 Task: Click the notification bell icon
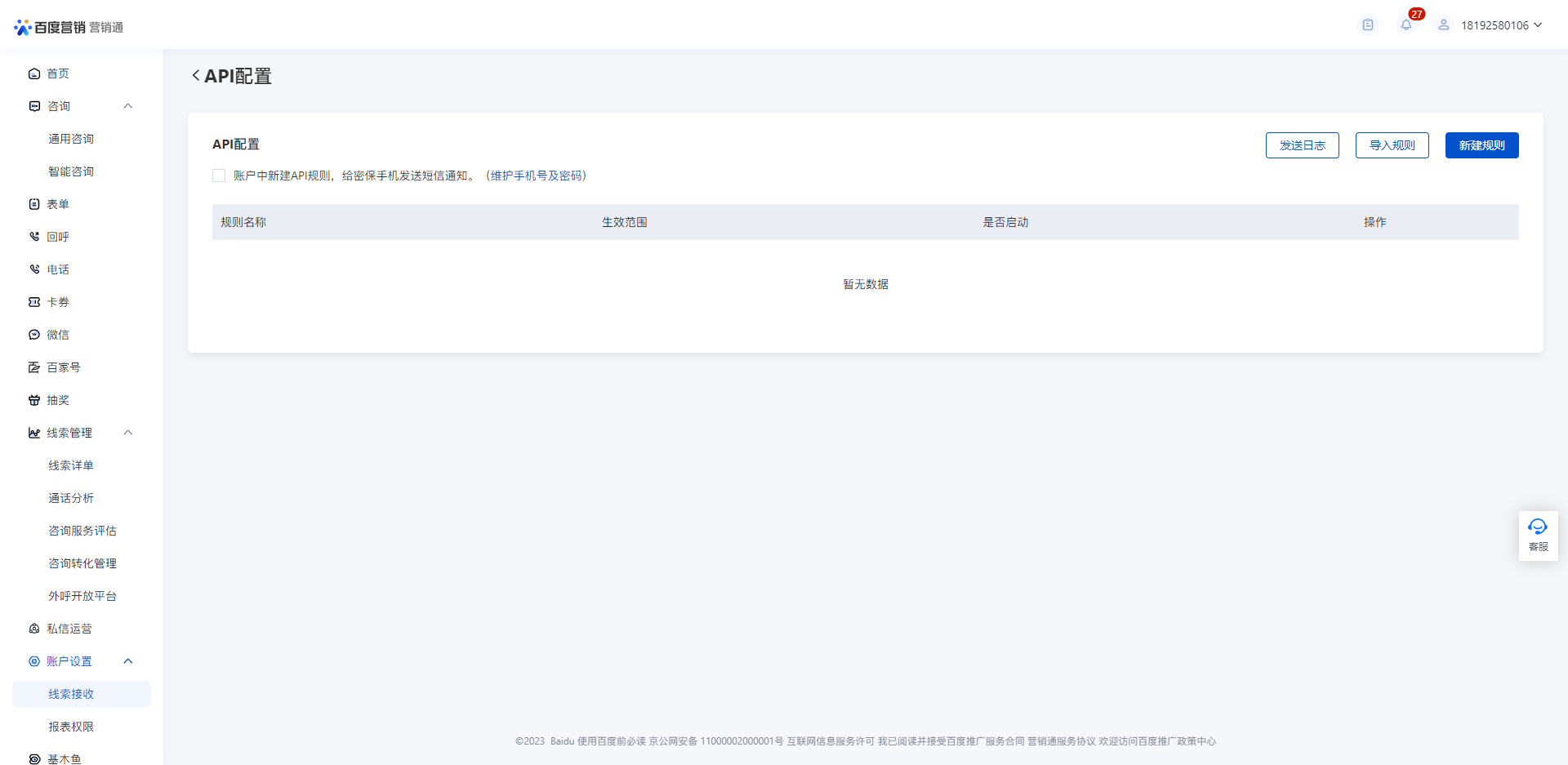pyautogui.click(x=1405, y=25)
